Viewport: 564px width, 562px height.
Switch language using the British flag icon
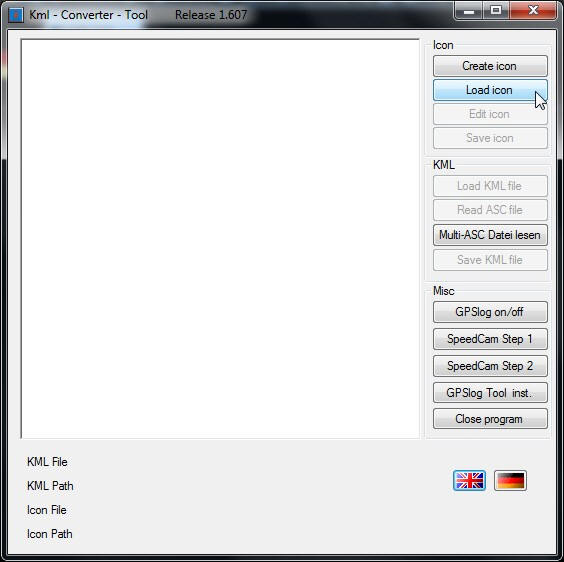[x=469, y=480]
